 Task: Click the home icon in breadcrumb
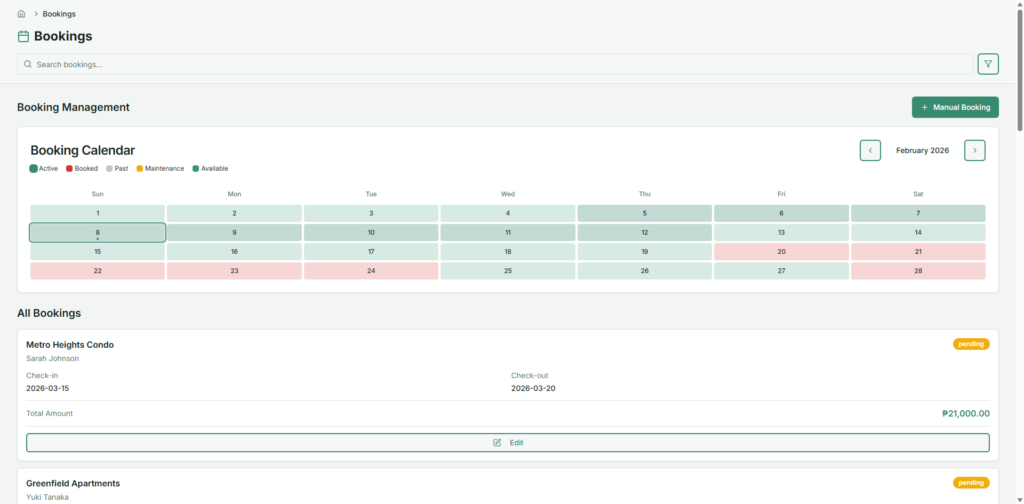point(21,14)
